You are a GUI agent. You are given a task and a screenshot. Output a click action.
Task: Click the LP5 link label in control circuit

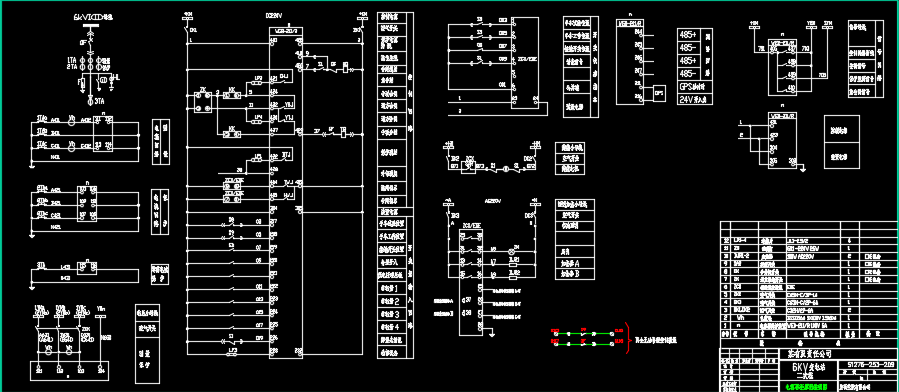click(x=259, y=155)
